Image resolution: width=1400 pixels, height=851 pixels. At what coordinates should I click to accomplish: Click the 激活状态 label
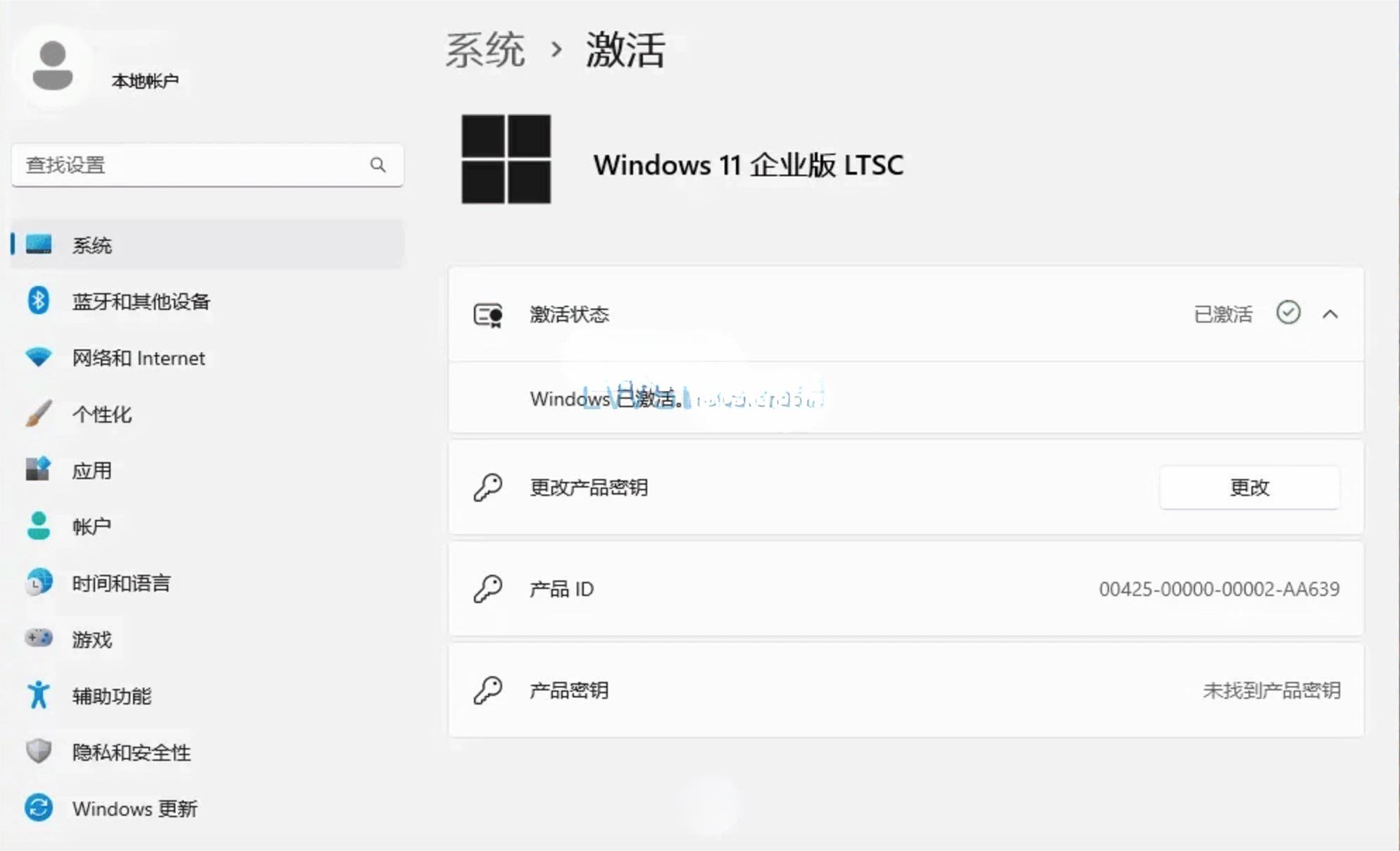pyautogui.click(x=569, y=314)
